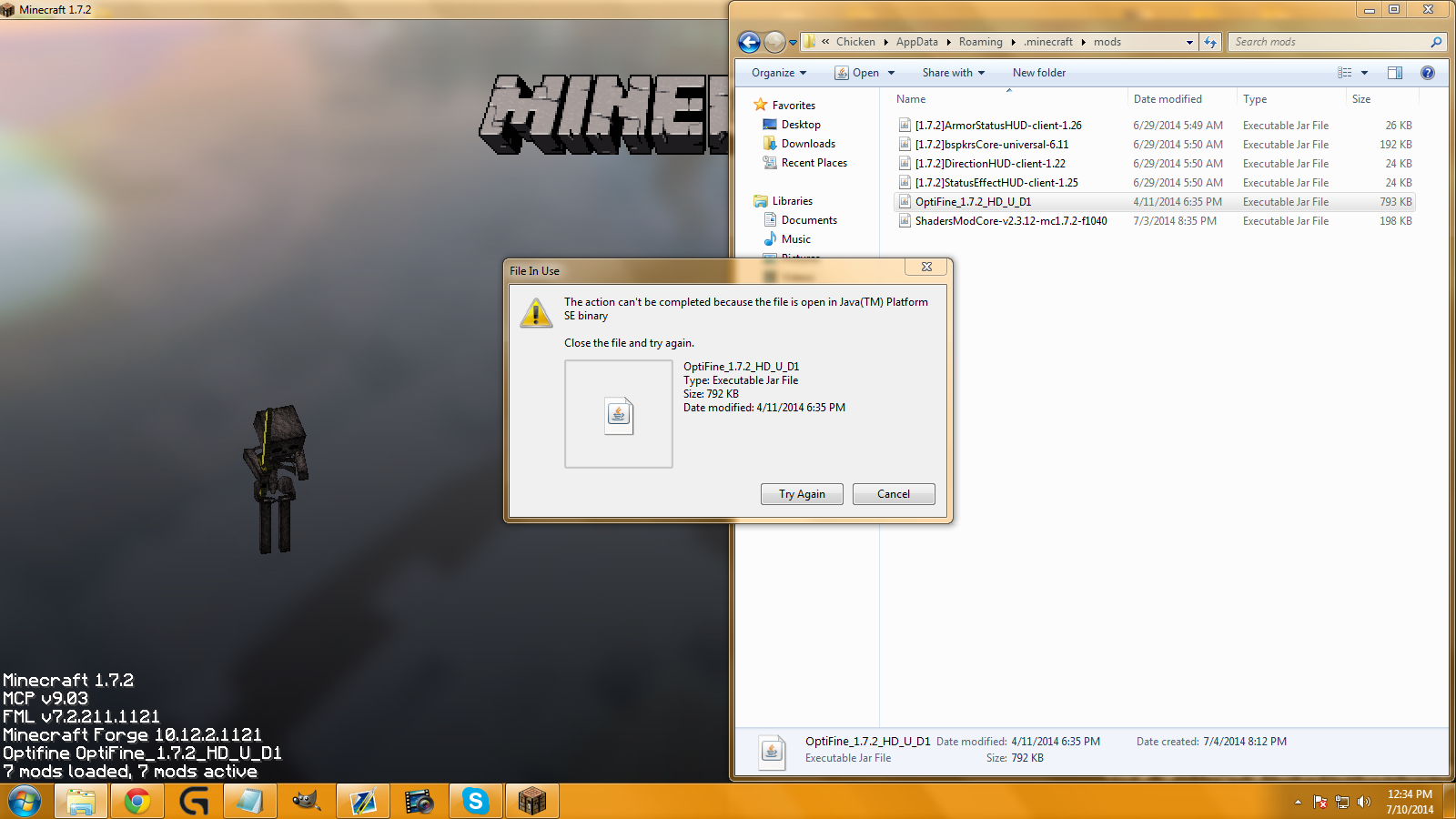Viewport: 1456px width, 819px height.
Task: Show hidden system tray icons
Action: pyautogui.click(x=1298, y=802)
